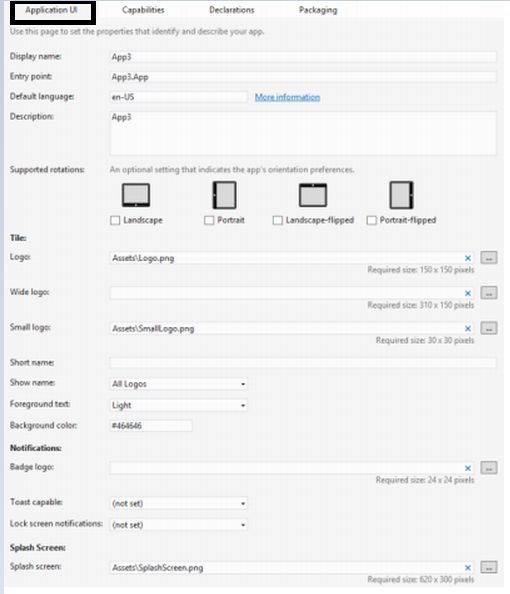The width and height of the screenshot is (510, 594).
Task: Click into the Display name field
Action: click(x=303, y=57)
